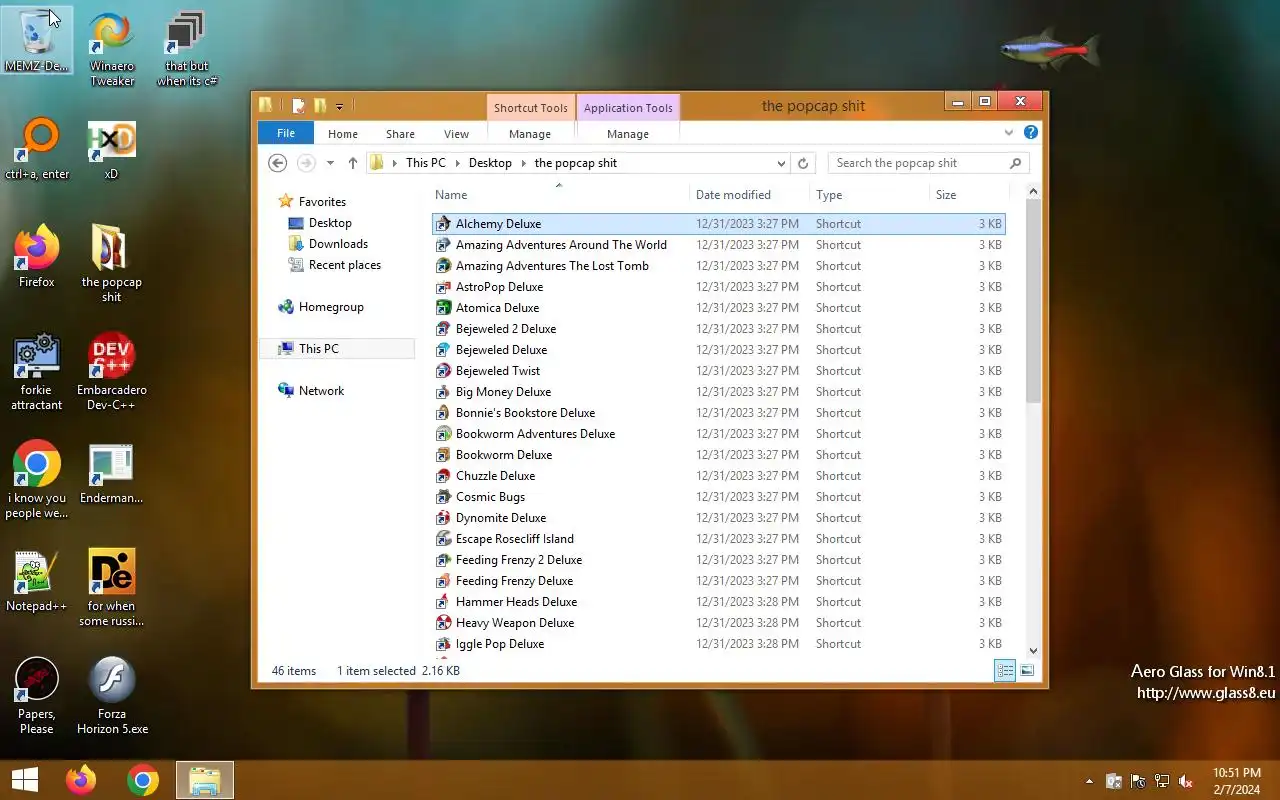Image resolution: width=1280 pixels, height=800 pixels.
Task: Select Embarcadero Dev-C++ desktop icon
Action: coord(112,372)
